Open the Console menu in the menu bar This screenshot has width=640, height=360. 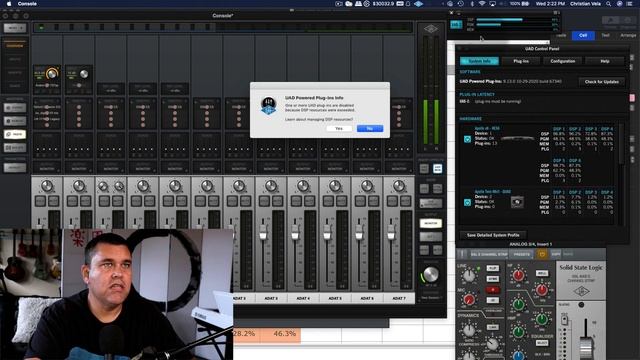click(27, 4)
